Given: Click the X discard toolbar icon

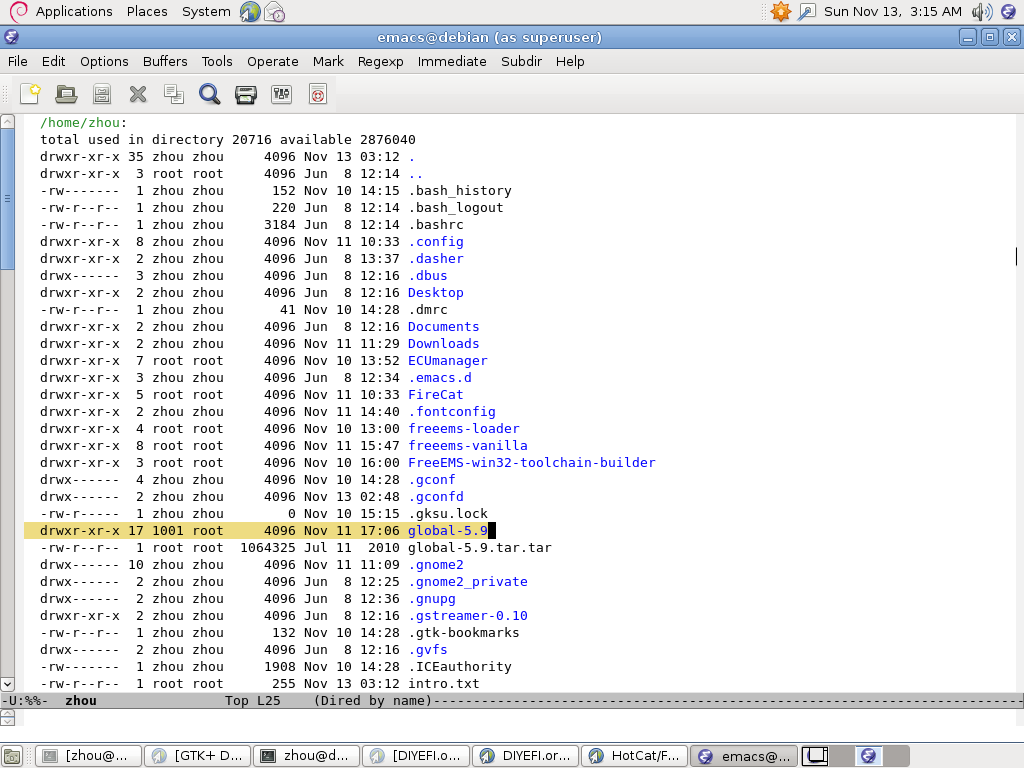Looking at the screenshot, I should point(138,94).
